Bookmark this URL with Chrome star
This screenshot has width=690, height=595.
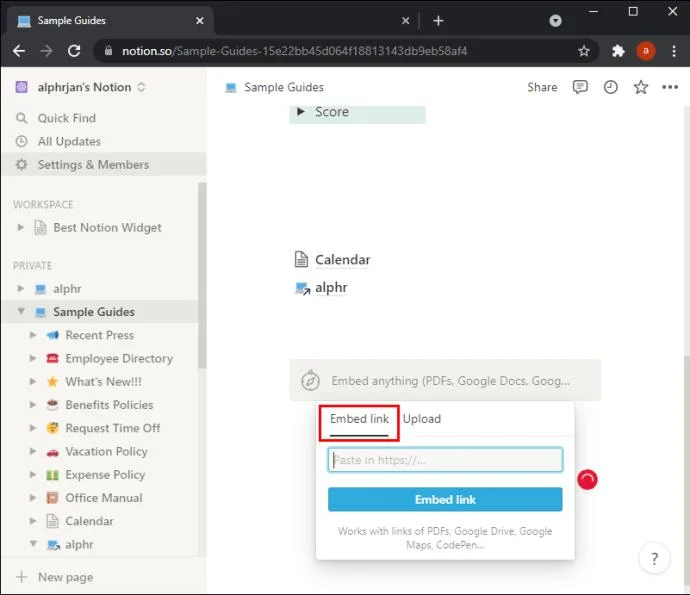(x=584, y=51)
